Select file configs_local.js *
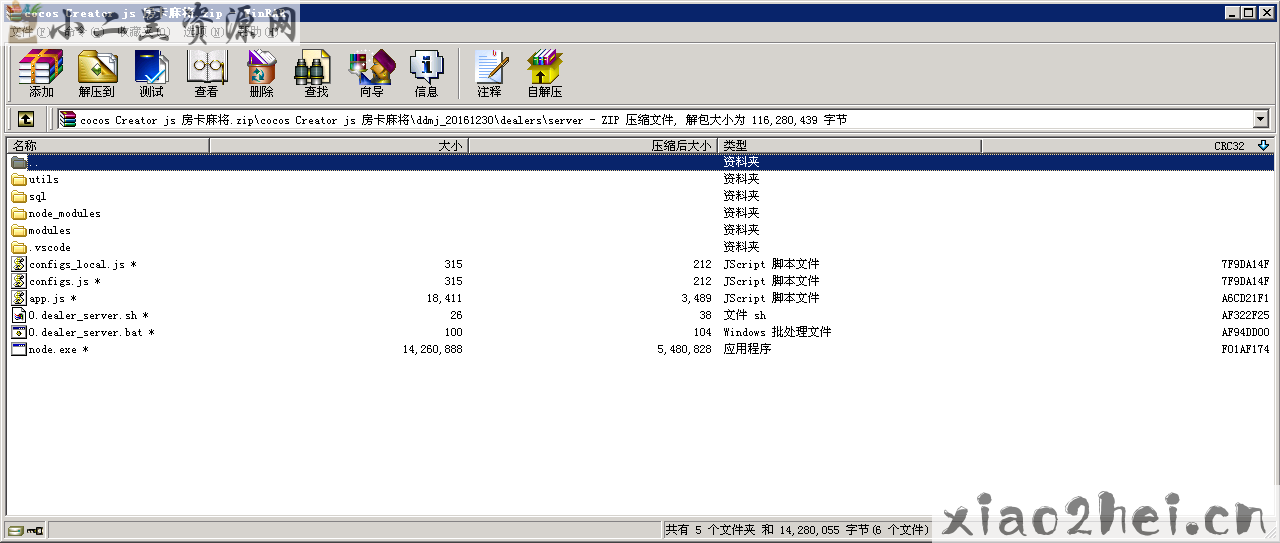Image resolution: width=1280 pixels, height=543 pixels. click(83, 264)
